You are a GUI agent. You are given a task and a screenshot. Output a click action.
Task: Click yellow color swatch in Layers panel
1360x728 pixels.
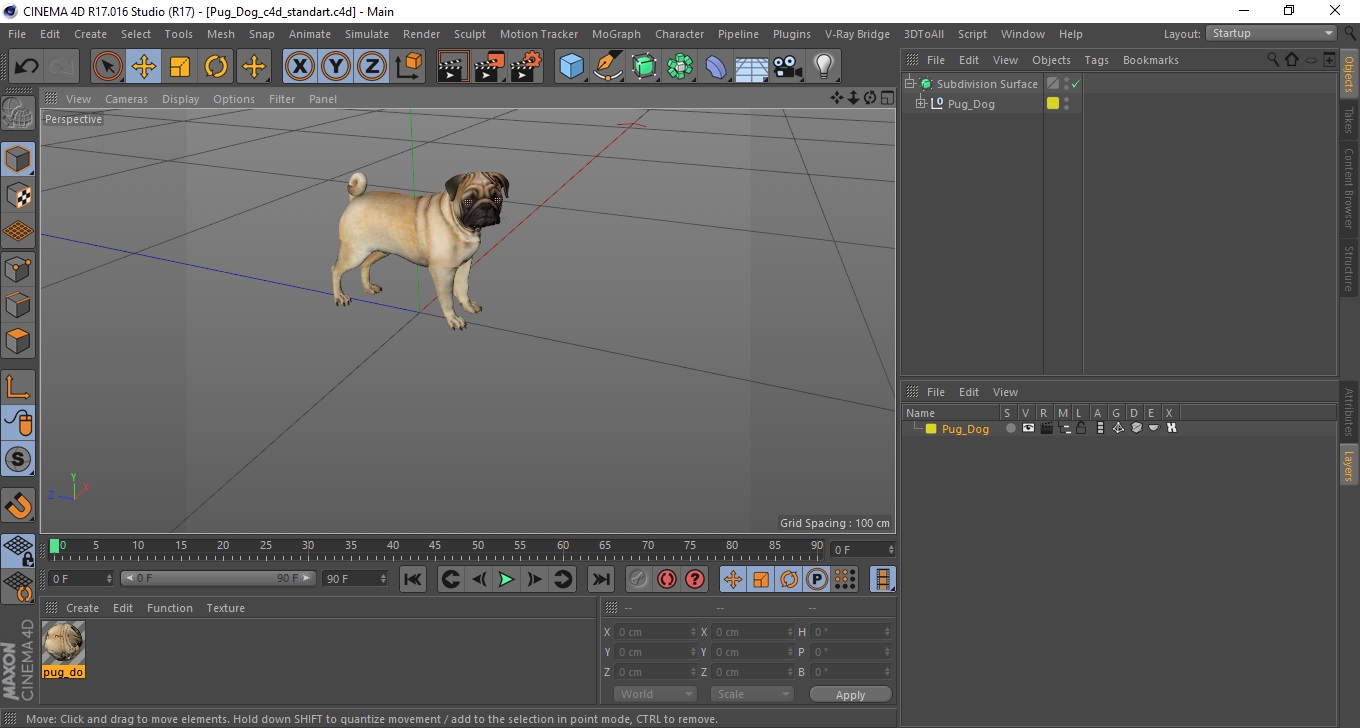pos(931,429)
